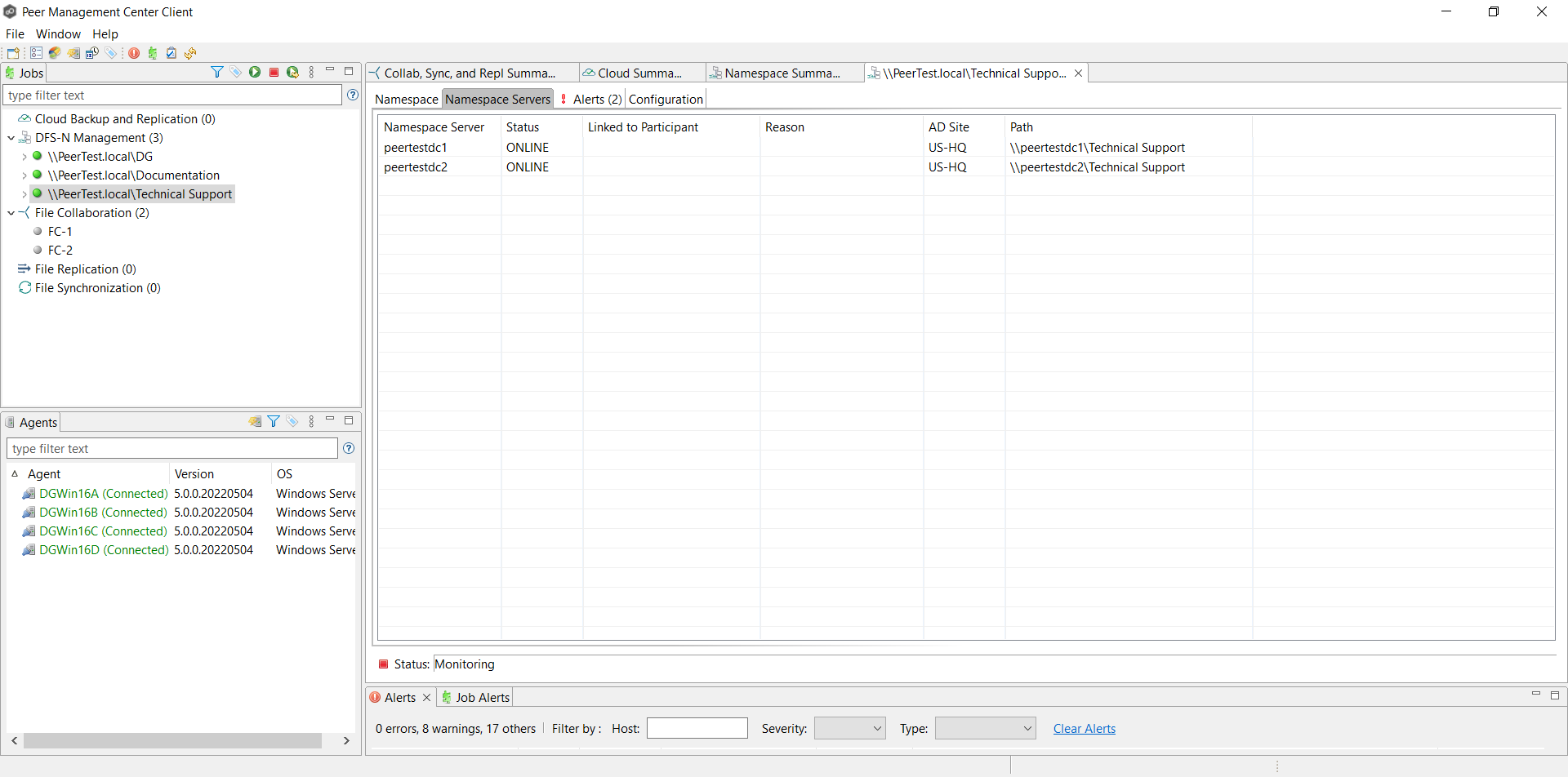Click the red exclamation alerts toolbar icon
The height and width of the screenshot is (777, 1568).
[x=134, y=53]
